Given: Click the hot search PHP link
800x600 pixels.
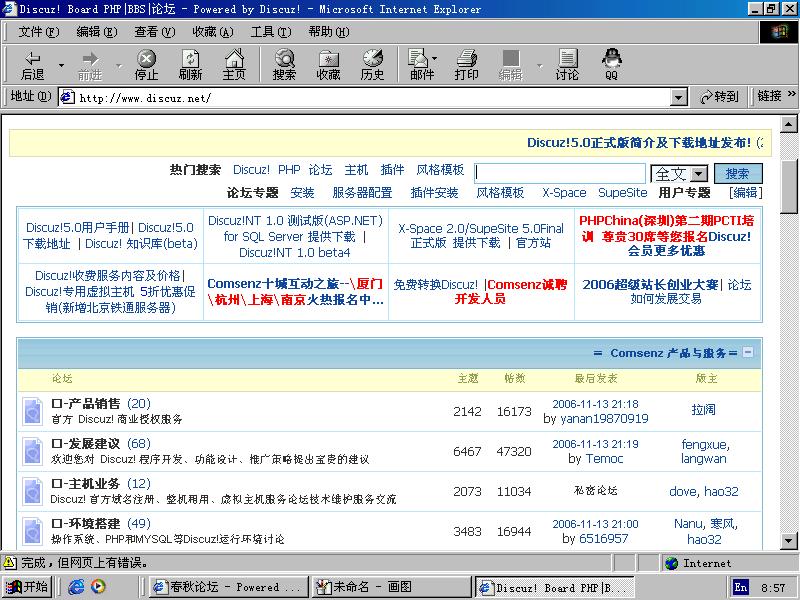Looking at the screenshot, I should pyautogui.click(x=289, y=170).
